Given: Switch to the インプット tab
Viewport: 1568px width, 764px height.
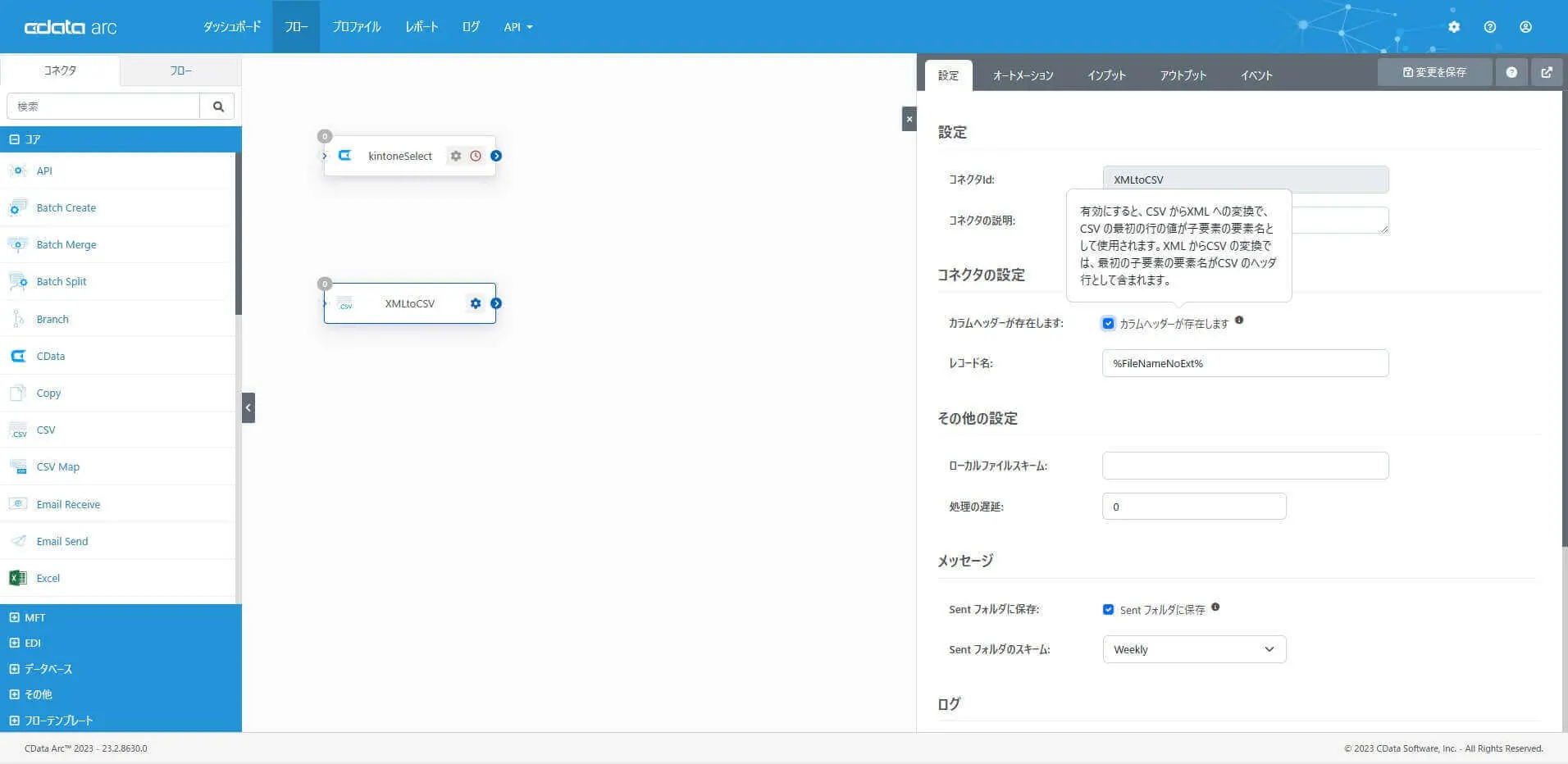Looking at the screenshot, I should click(1106, 75).
